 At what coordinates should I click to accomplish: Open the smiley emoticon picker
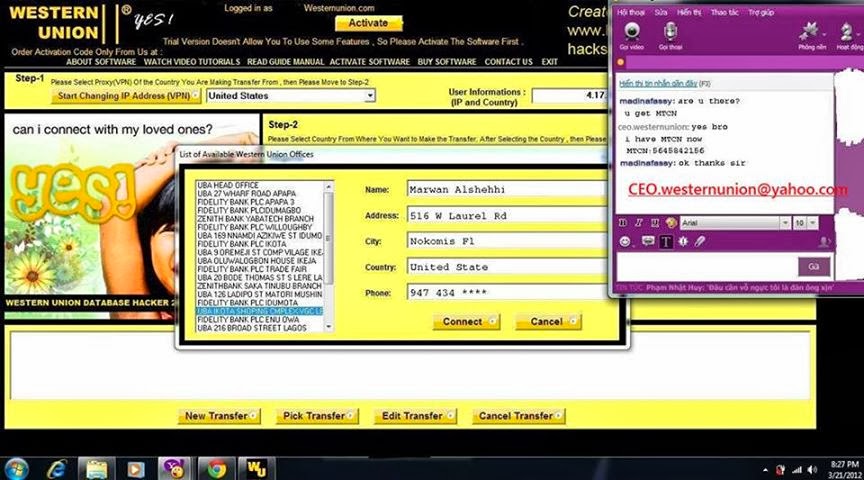click(x=625, y=242)
